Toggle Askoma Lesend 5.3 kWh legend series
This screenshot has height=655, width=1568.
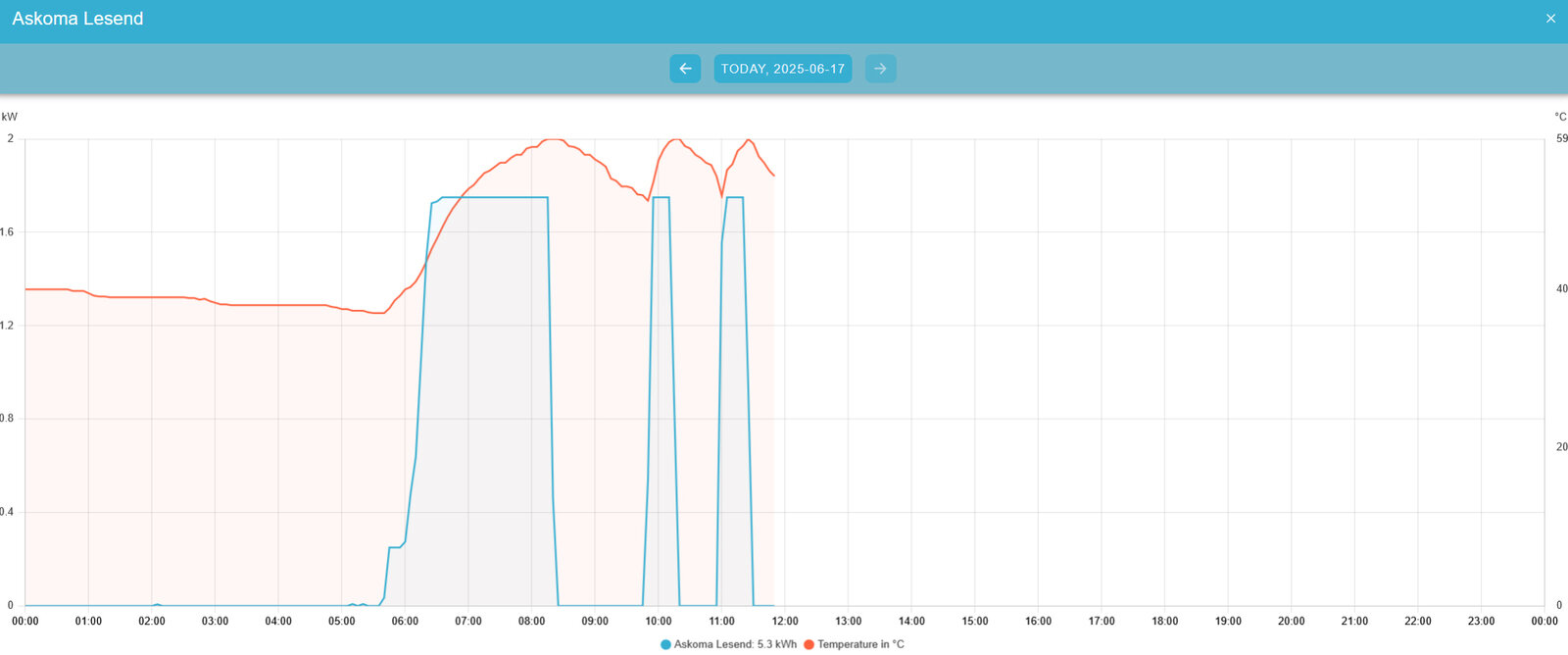[729, 644]
